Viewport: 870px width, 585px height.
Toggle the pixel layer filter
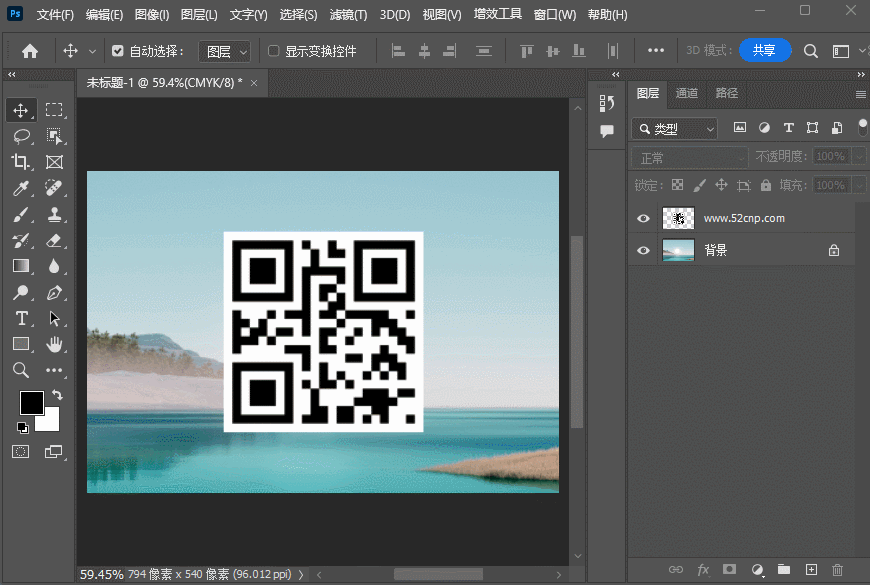(740, 128)
